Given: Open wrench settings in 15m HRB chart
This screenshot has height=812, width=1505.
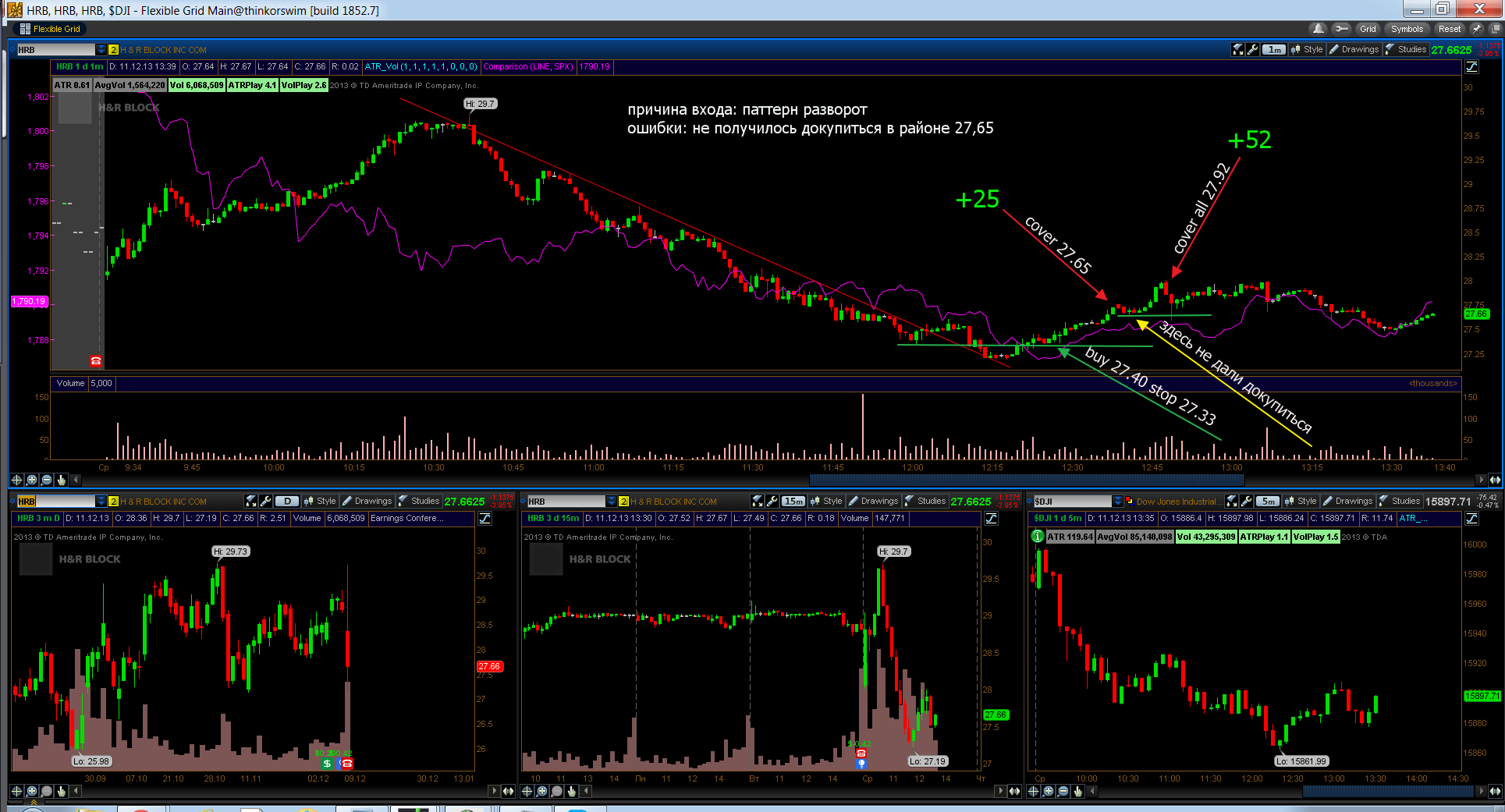Looking at the screenshot, I should 772,501.
